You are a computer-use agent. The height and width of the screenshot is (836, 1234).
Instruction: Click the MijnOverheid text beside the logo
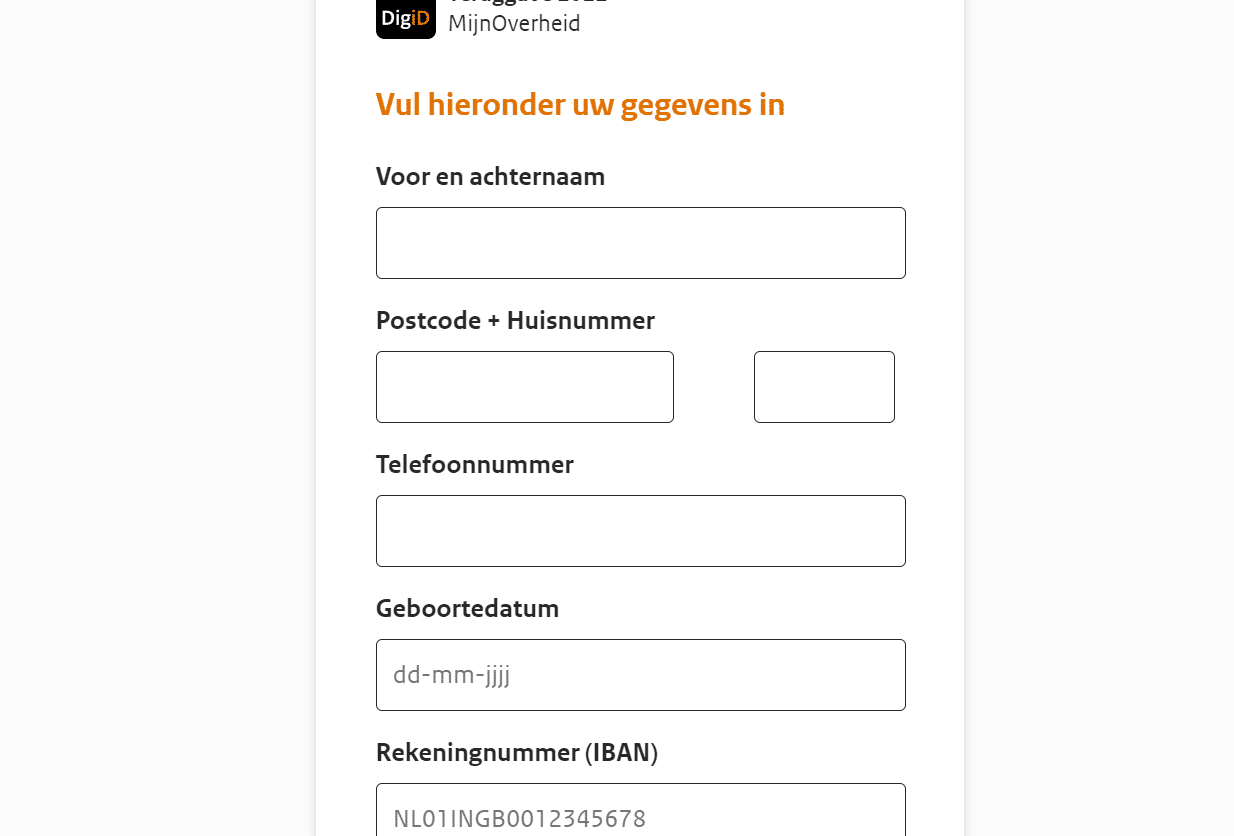tap(514, 23)
